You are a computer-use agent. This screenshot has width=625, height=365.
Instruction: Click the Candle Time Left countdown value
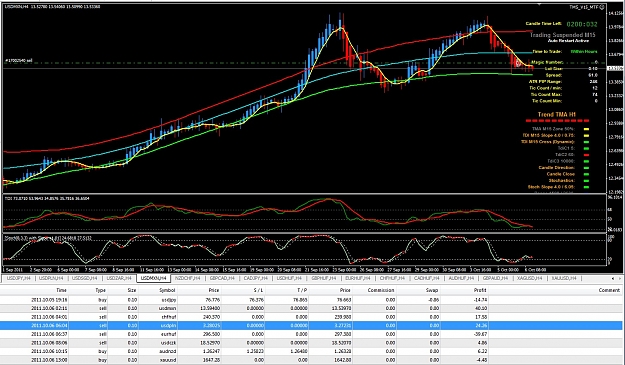(582, 24)
